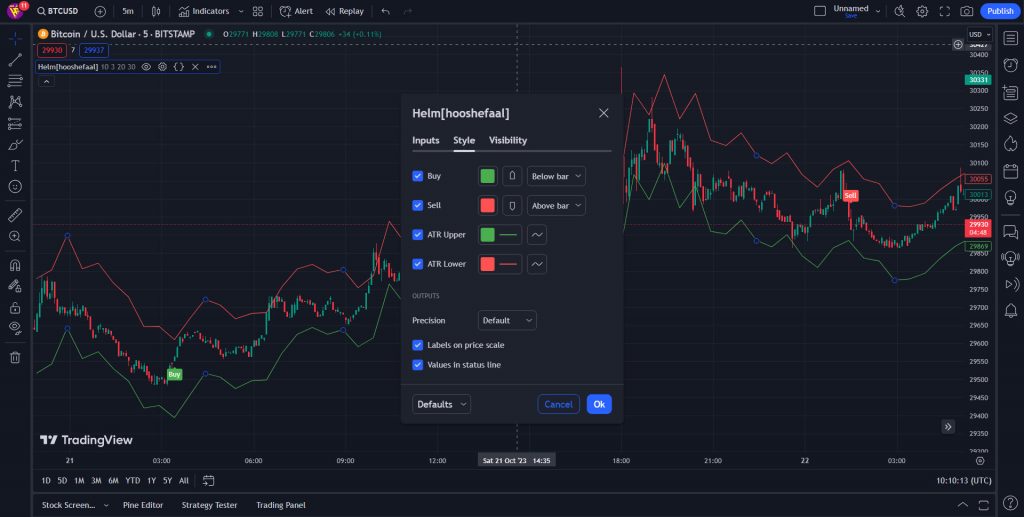This screenshot has width=1024, height=517.
Task: Open the Fibonacci retracement tools
Action: 15,81
